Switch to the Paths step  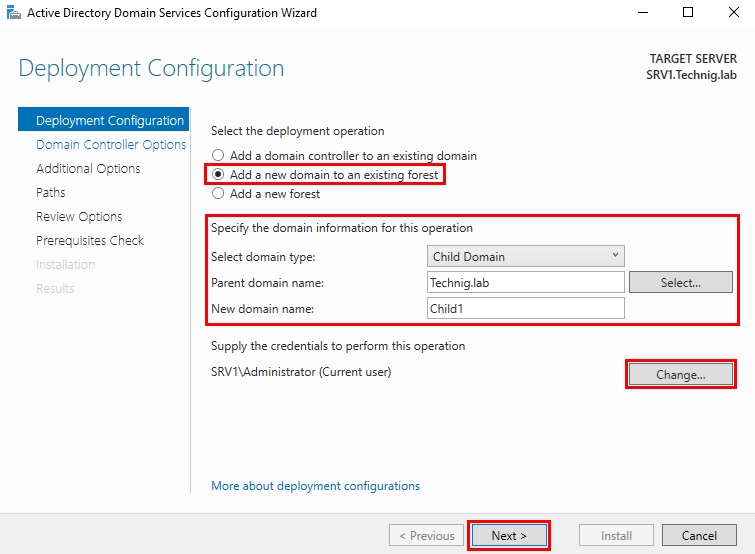(51, 192)
